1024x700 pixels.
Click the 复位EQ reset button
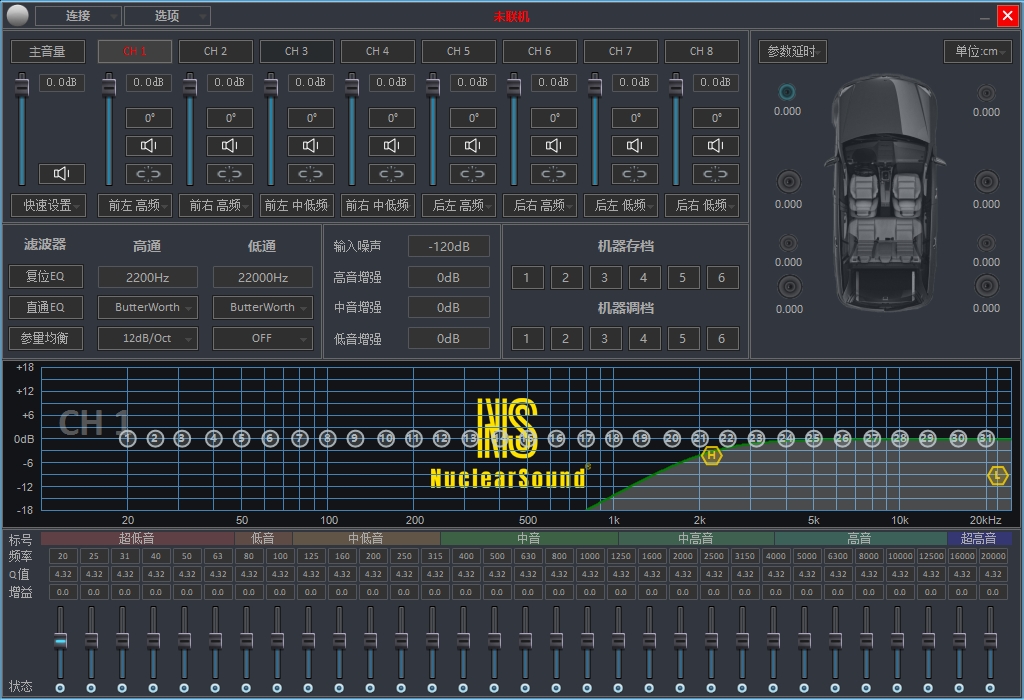pos(46,276)
